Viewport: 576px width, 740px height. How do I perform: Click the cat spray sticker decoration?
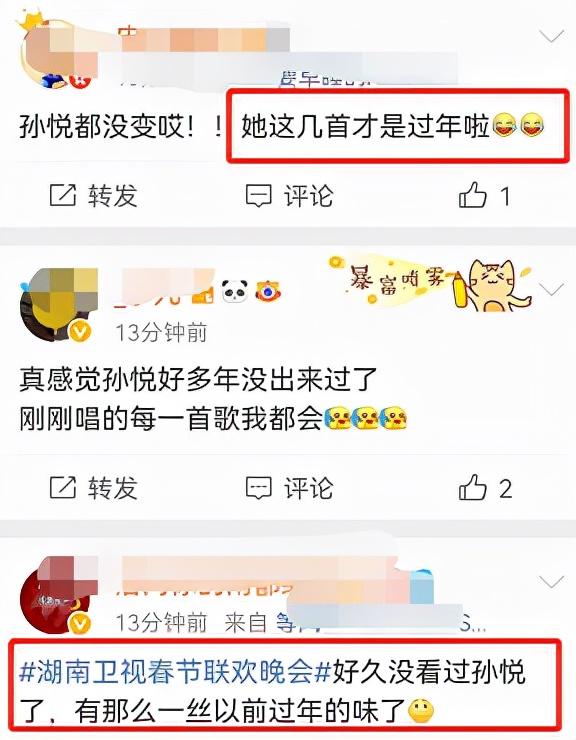pyautogui.click(x=431, y=282)
